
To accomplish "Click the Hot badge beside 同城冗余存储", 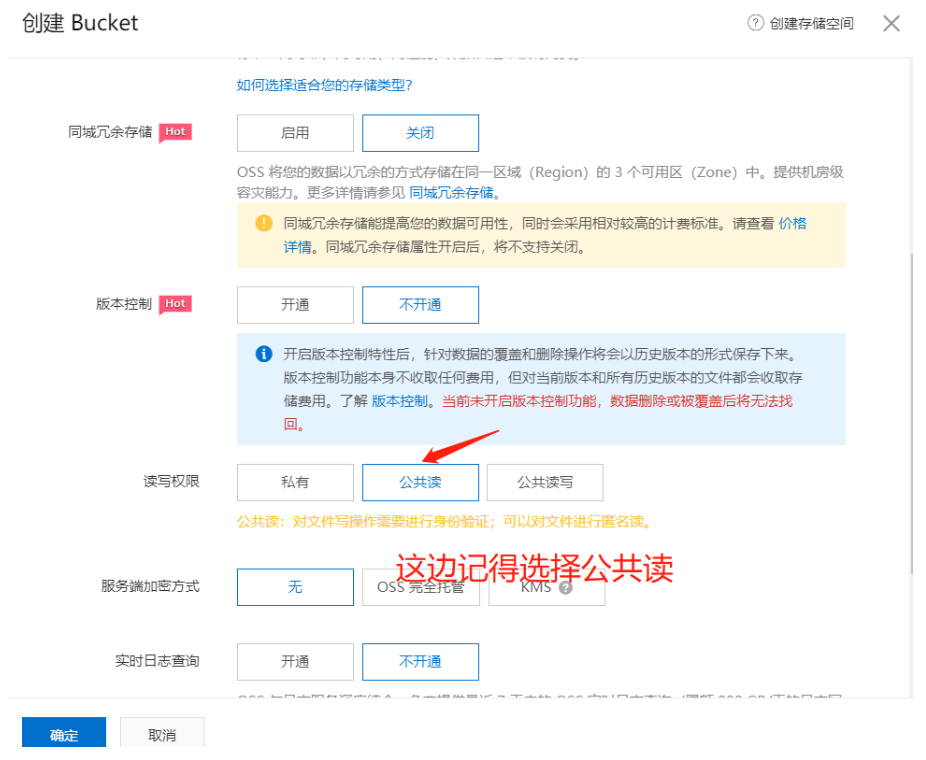I will point(175,132).
